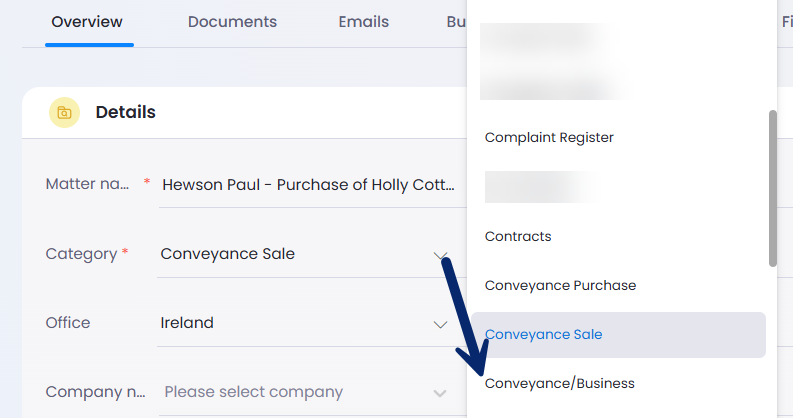Switch to the Documents tab
The image size is (793, 418).
coord(232,22)
